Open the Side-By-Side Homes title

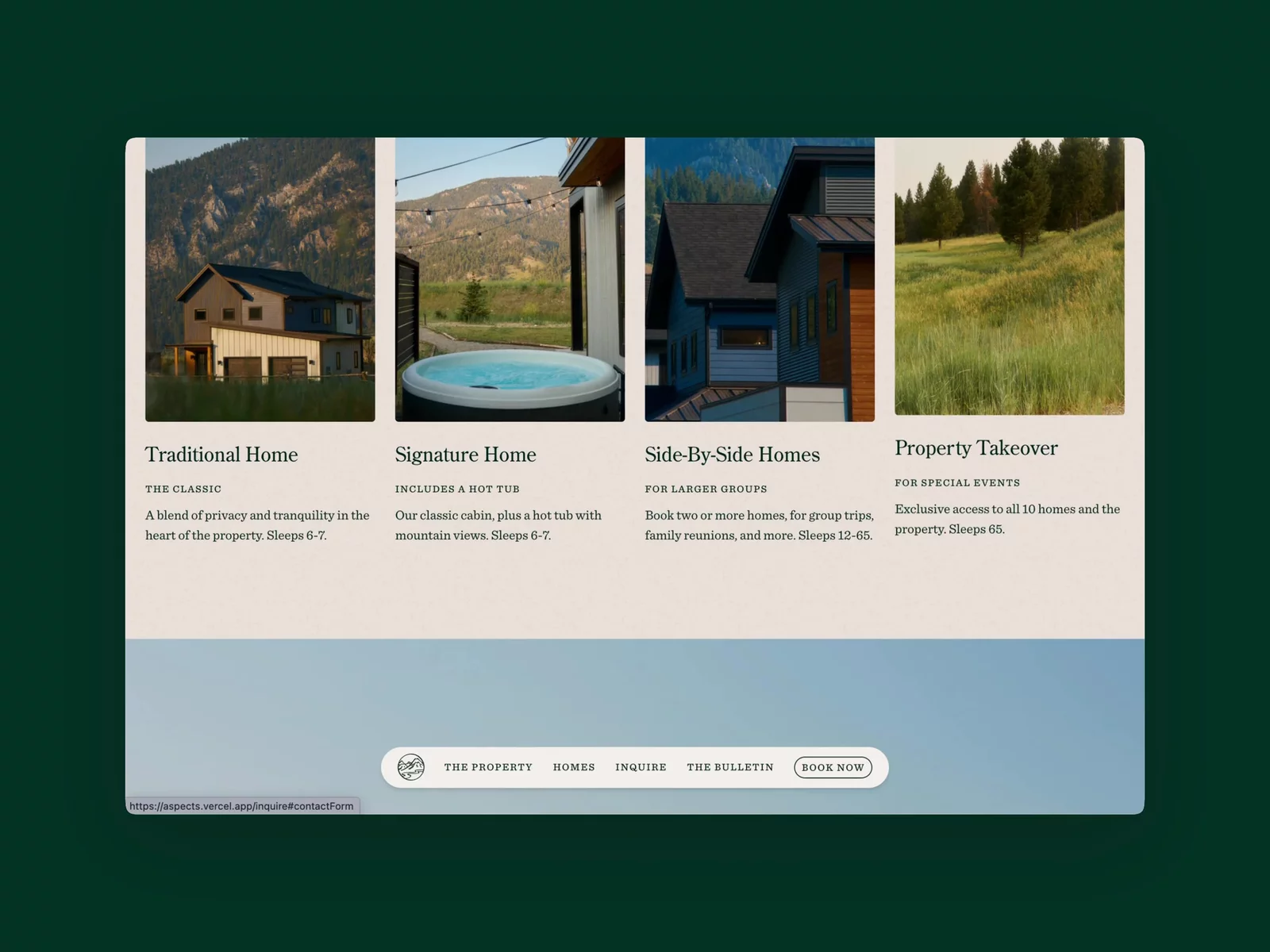(733, 455)
